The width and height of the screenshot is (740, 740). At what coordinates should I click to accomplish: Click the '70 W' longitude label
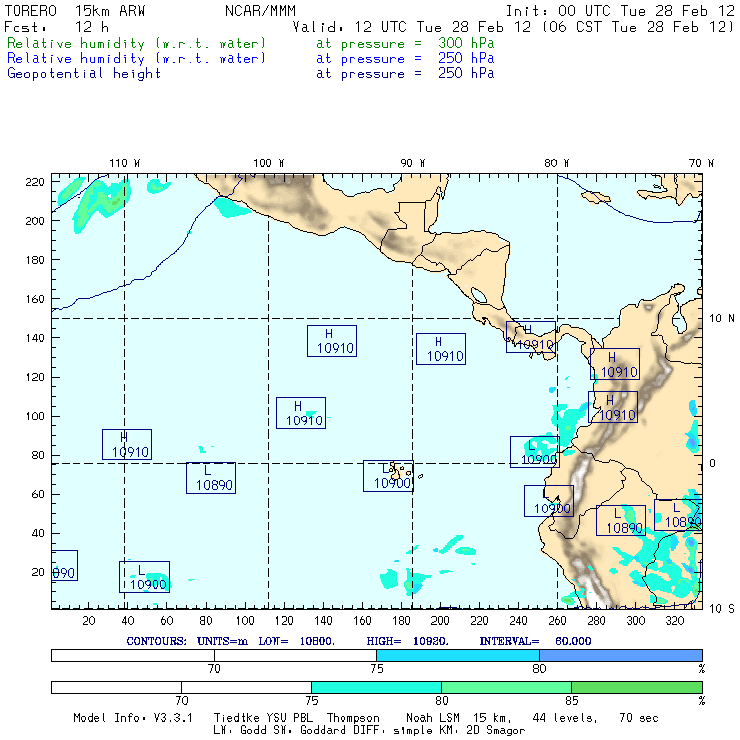click(x=701, y=163)
